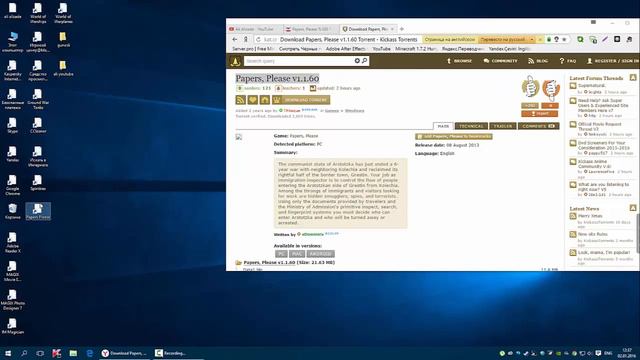Open a new browser tab with plus icon
The image size is (640, 360).
402,29
